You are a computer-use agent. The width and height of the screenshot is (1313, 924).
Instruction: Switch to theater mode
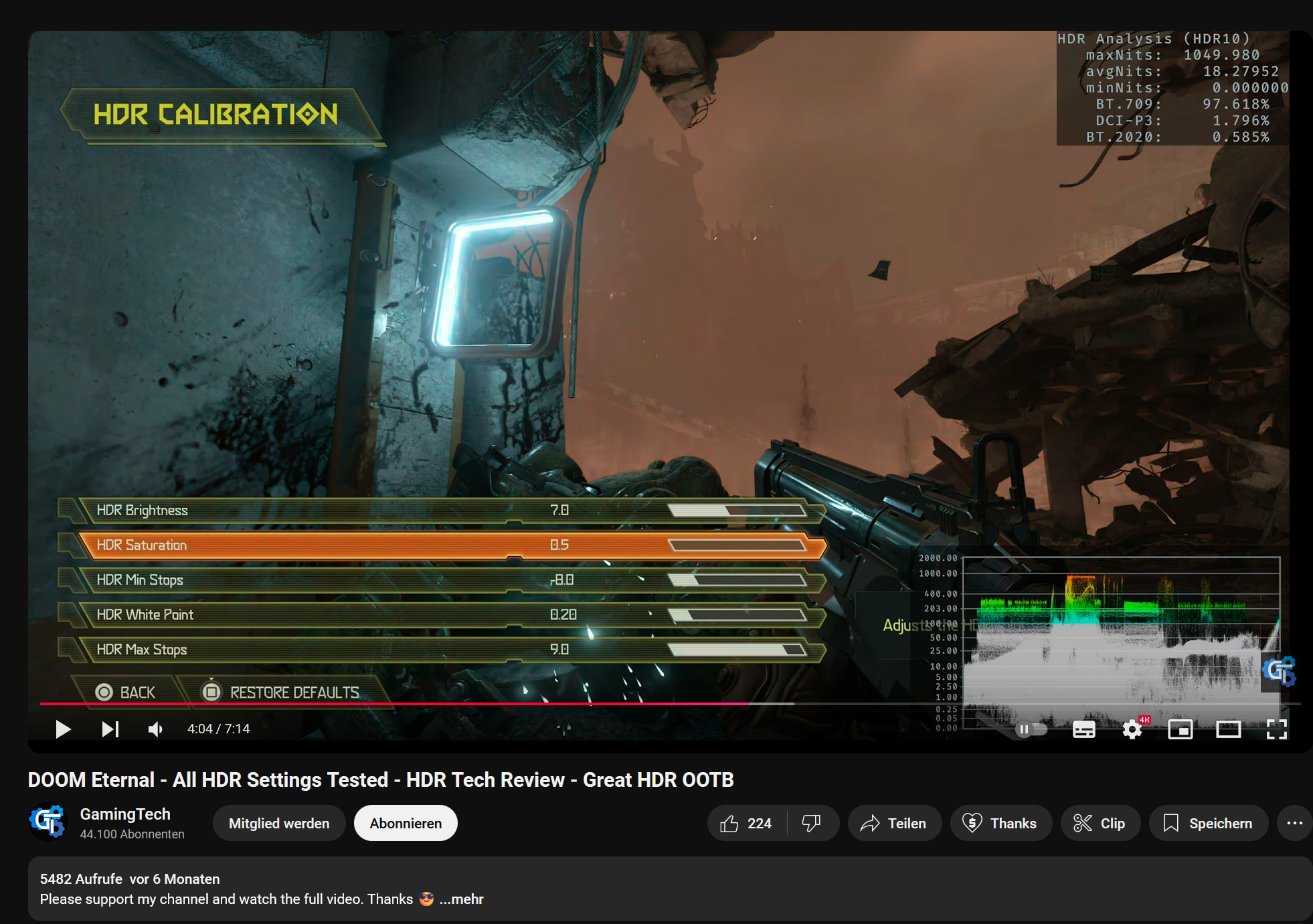tap(1229, 729)
